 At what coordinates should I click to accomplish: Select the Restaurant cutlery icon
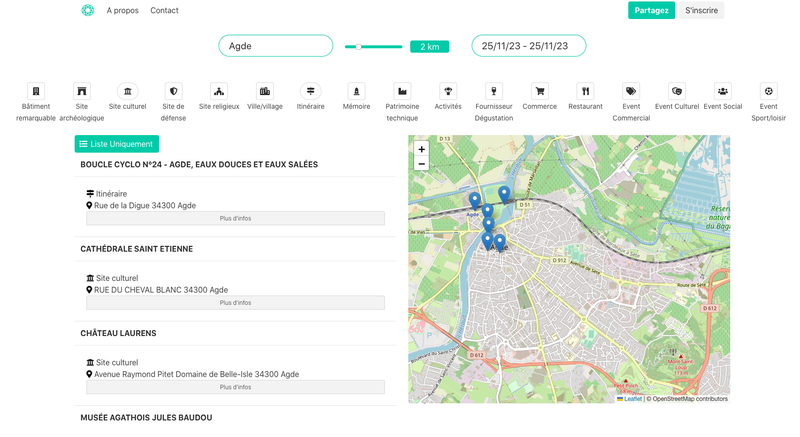[586, 91]
